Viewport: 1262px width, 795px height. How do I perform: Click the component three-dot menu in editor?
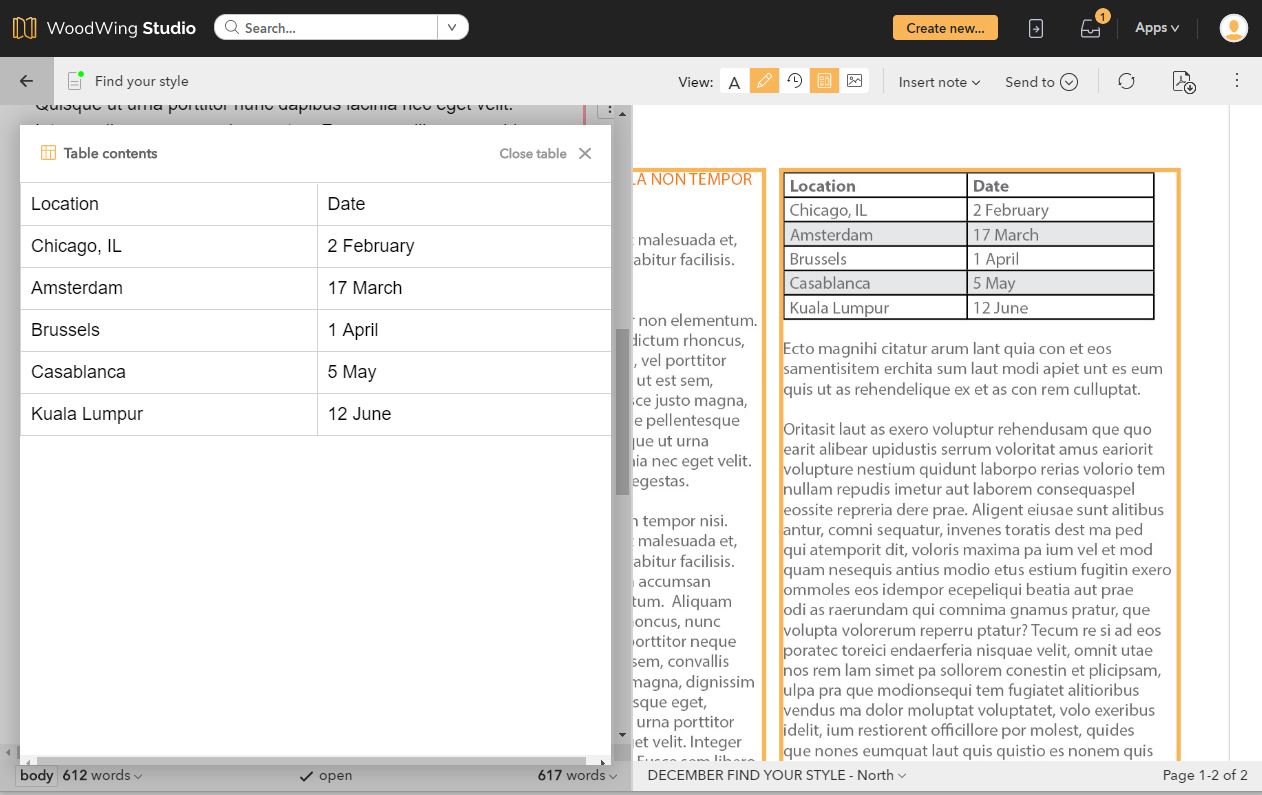[611, 112]
